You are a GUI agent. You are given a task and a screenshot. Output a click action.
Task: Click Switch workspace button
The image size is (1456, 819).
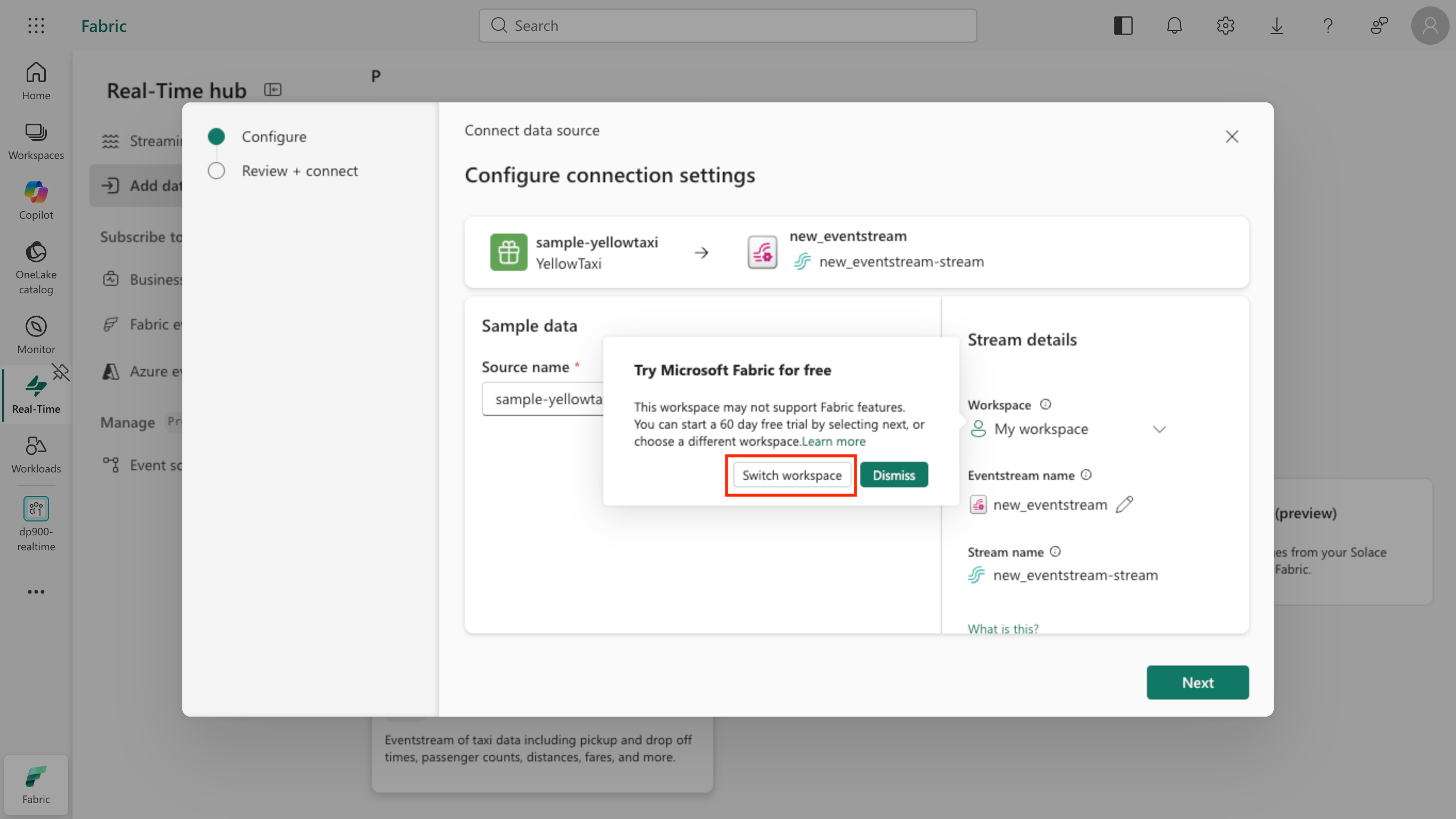coord(791,475)
